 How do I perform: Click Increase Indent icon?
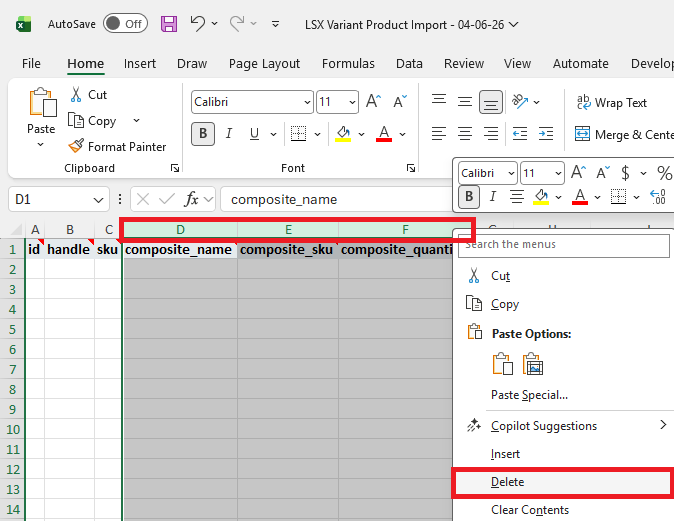tap(546, 134)
